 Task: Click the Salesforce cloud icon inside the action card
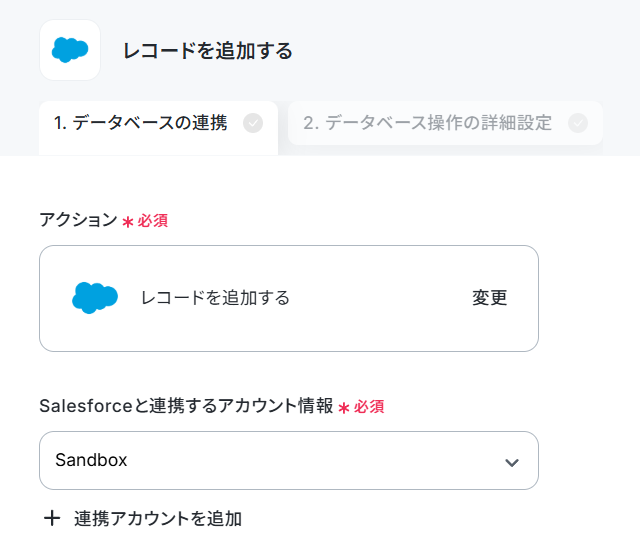pos(95,297)
